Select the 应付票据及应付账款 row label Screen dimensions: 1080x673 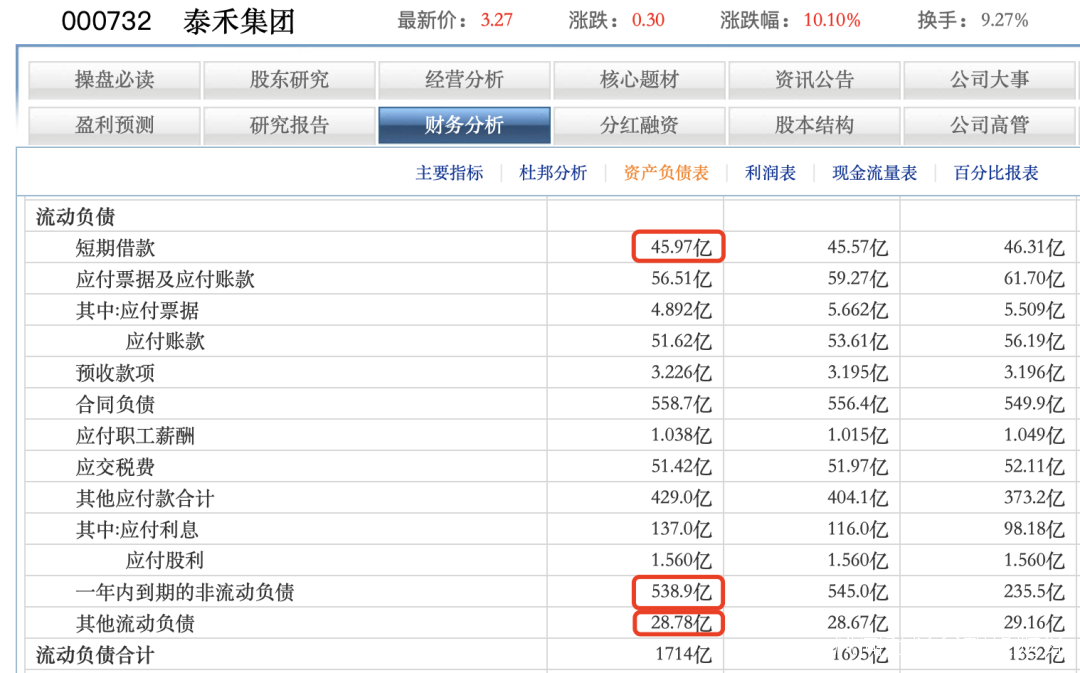click(165, 279)
